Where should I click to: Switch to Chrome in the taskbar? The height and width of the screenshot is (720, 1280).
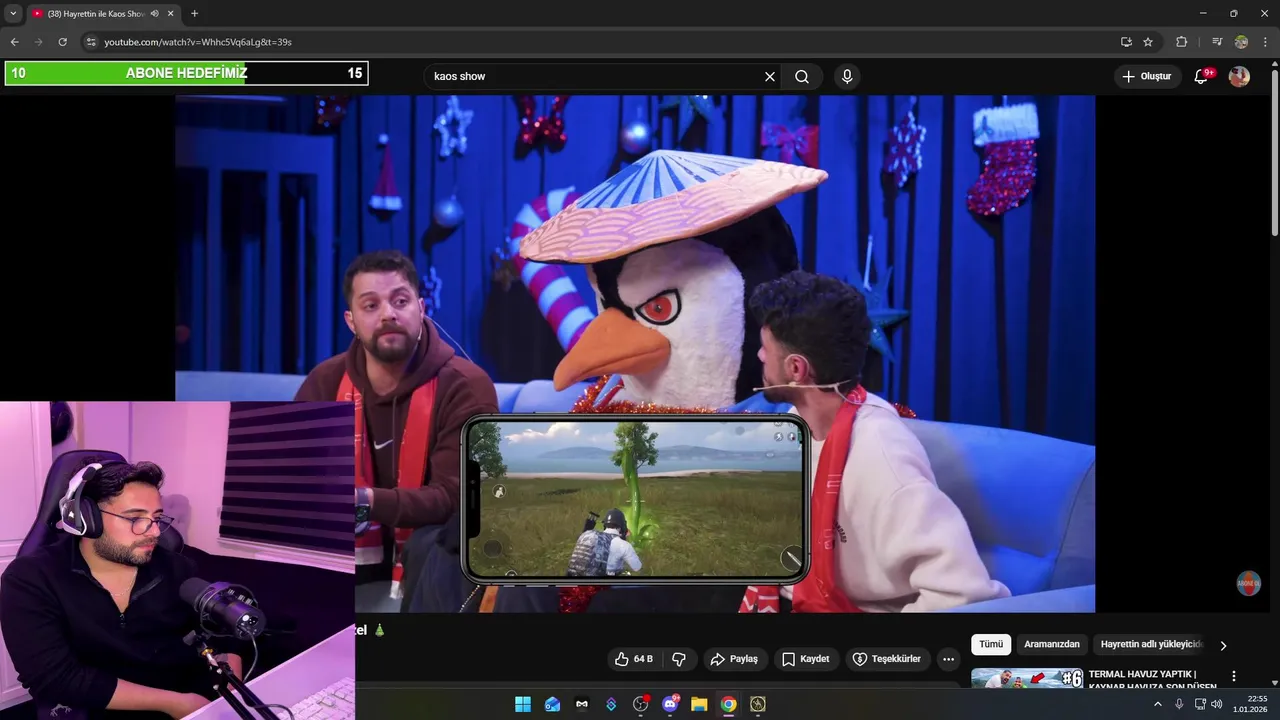point(729,704)
